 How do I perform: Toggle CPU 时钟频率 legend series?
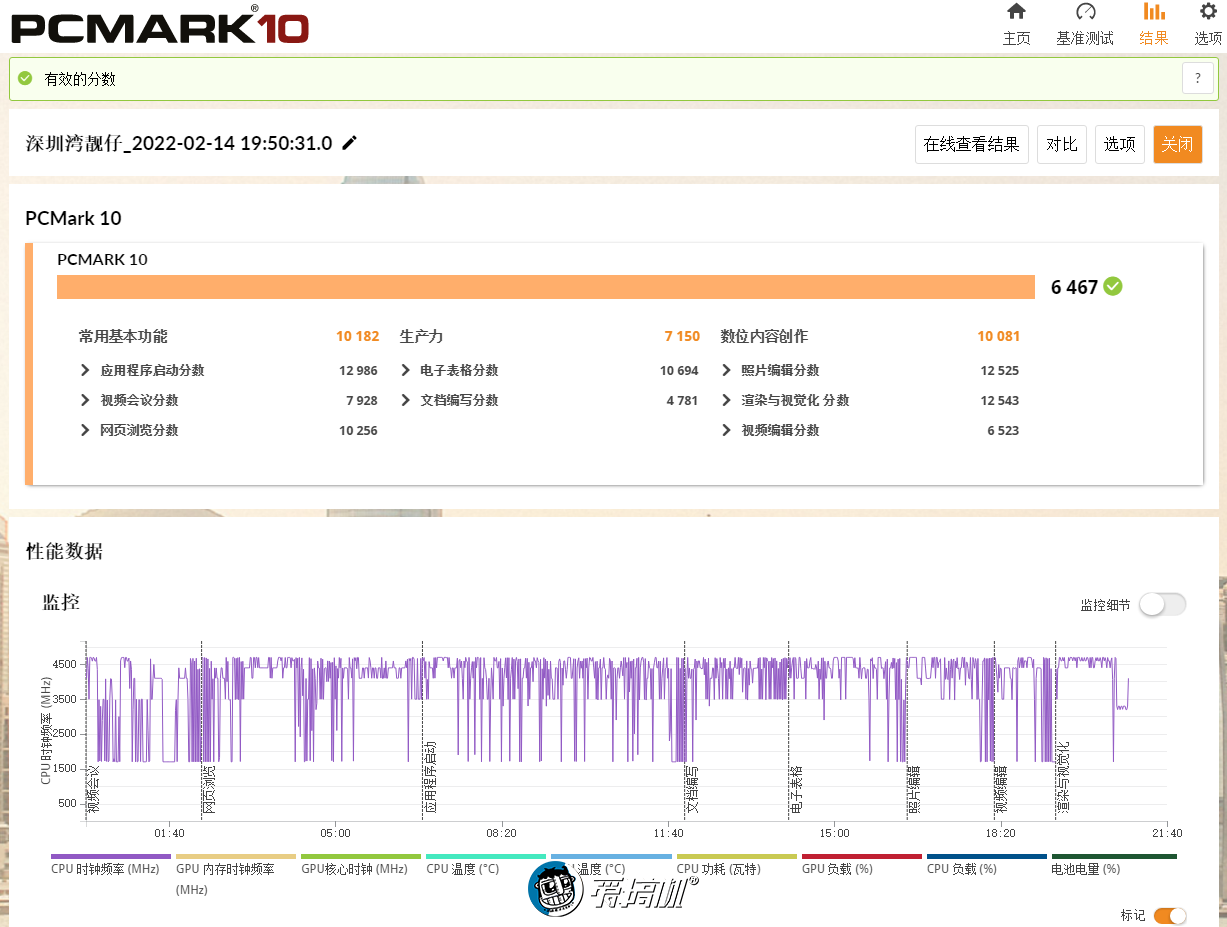click(x=110, y=865)
